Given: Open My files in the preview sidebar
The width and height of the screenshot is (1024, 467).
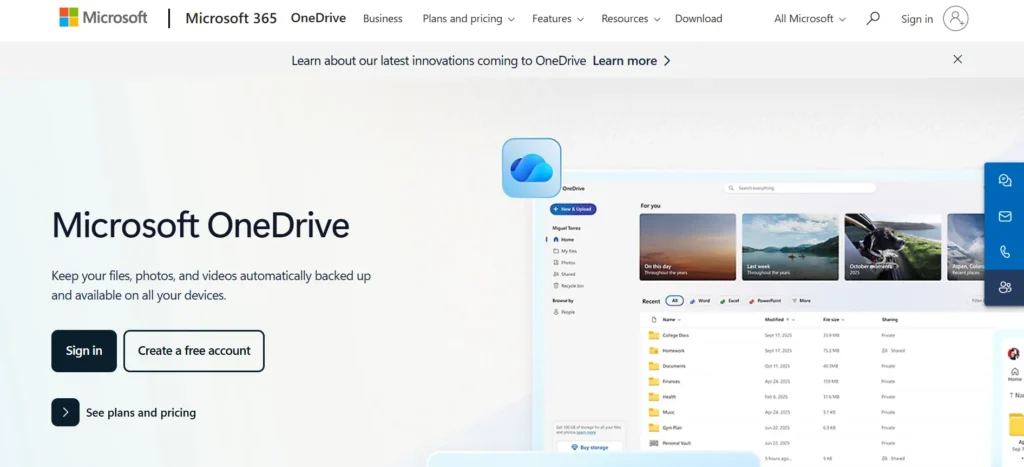Looking at the screenshot, I should (x=565, y=251).
